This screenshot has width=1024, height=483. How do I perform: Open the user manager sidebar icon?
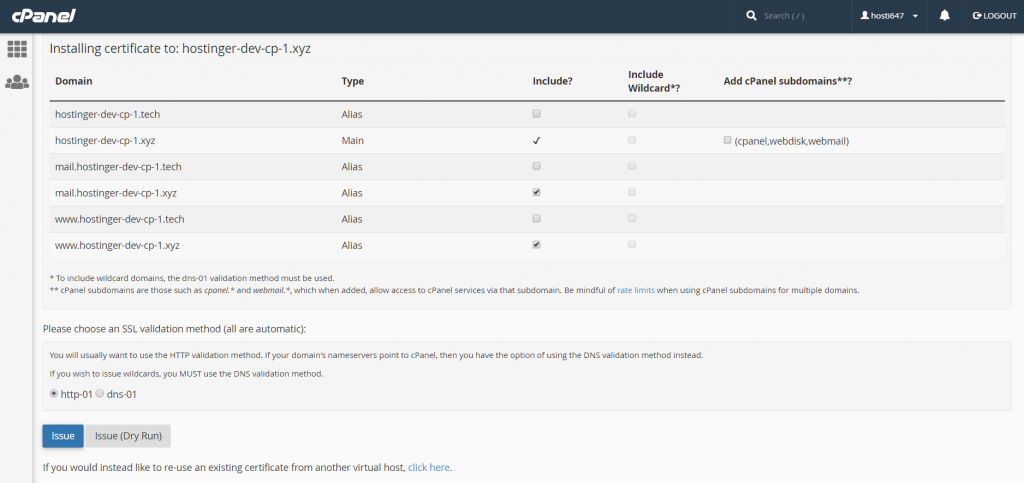click(x=16, y=83)
